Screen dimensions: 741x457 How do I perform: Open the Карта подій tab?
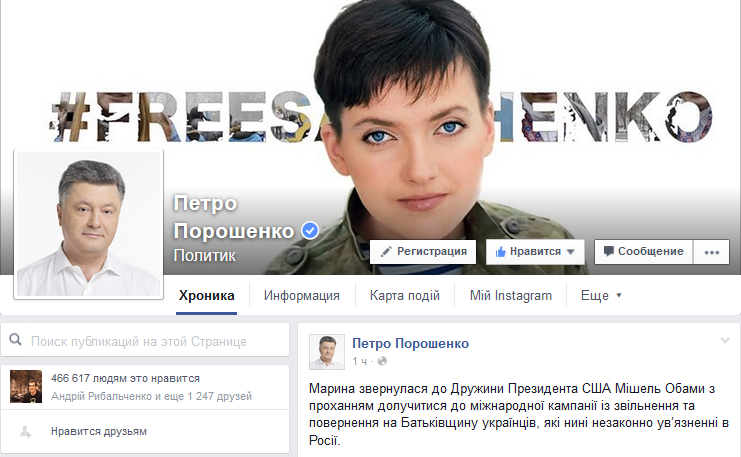point(405,296)
